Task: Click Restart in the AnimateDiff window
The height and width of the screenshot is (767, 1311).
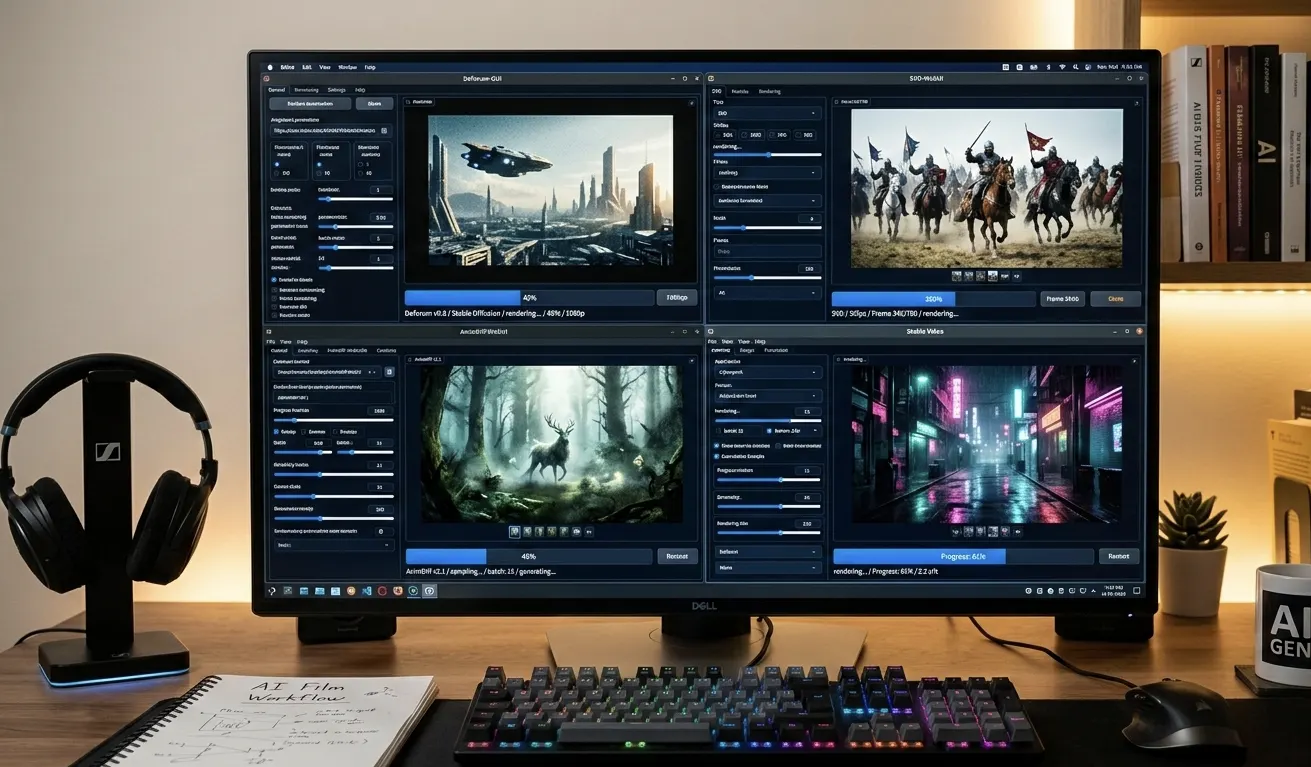Action: (677, 556)
